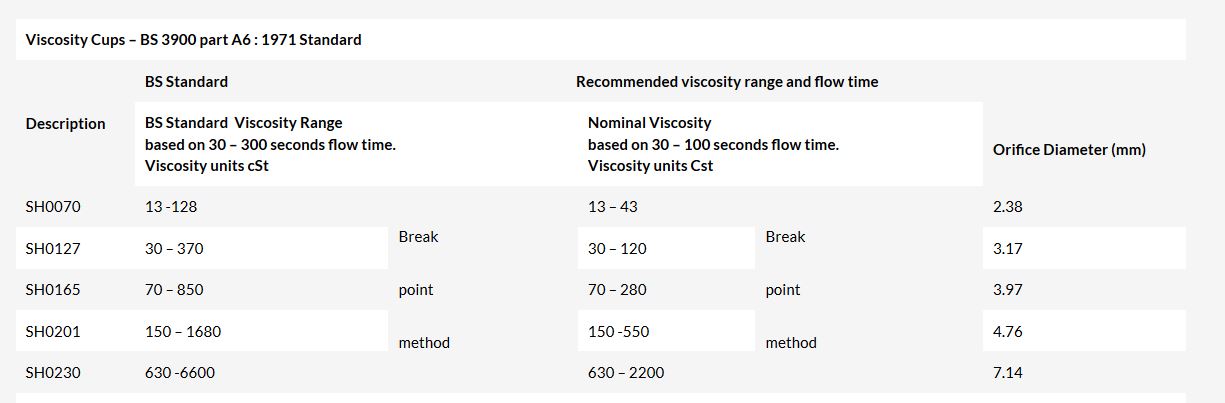The image size is (1225, 403).
Task: Select the 70 – 280 nominal viscosity value
Action: tap(617, 290)
